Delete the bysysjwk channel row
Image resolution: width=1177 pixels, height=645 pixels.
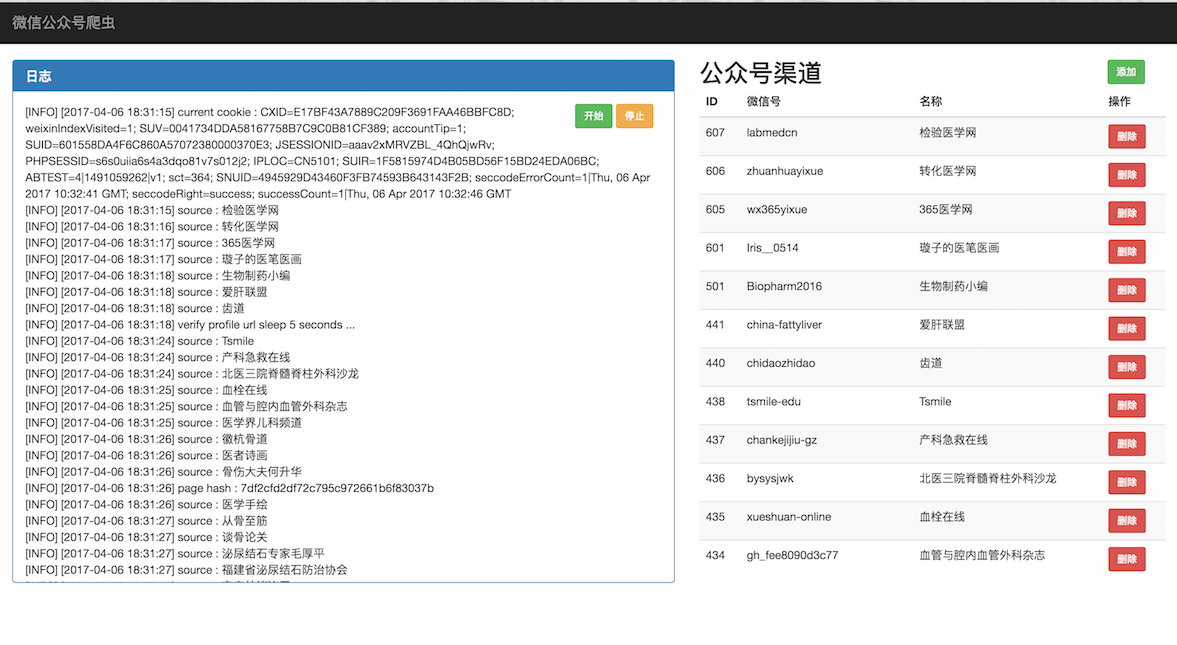click(x=1127, y=482)
